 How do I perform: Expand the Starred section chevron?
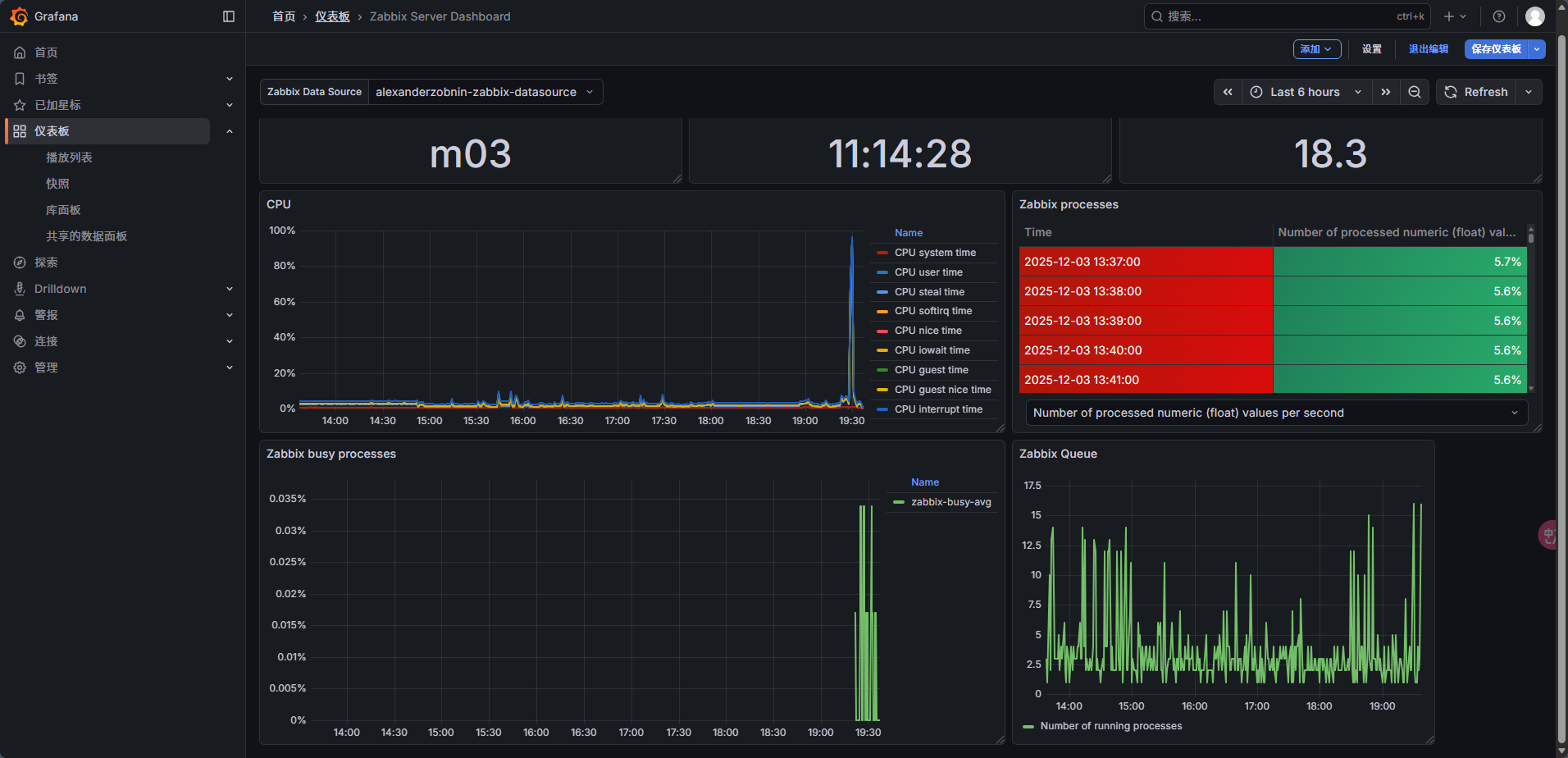(x=230, y=105)
